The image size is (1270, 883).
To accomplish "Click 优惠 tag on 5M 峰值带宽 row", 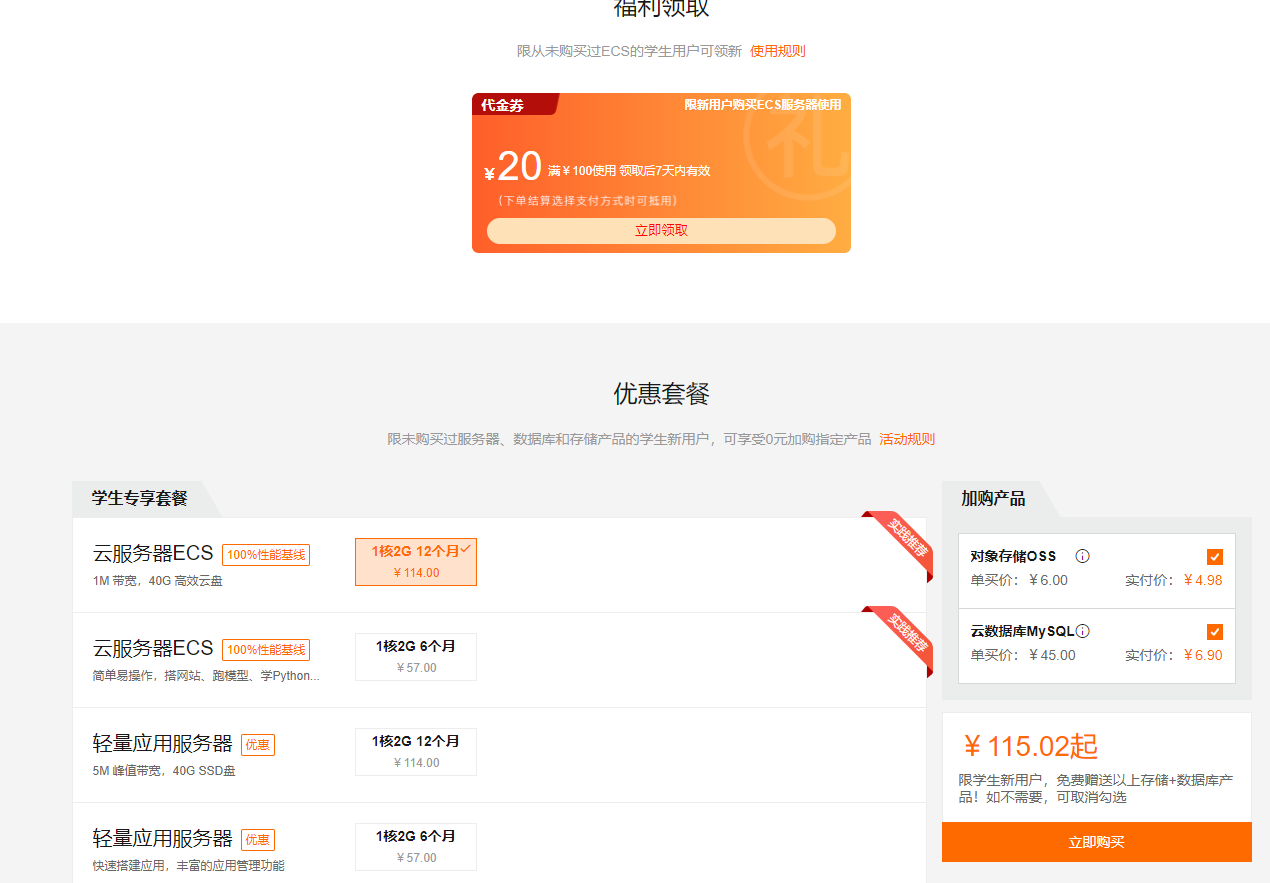I will click(258, 745).
